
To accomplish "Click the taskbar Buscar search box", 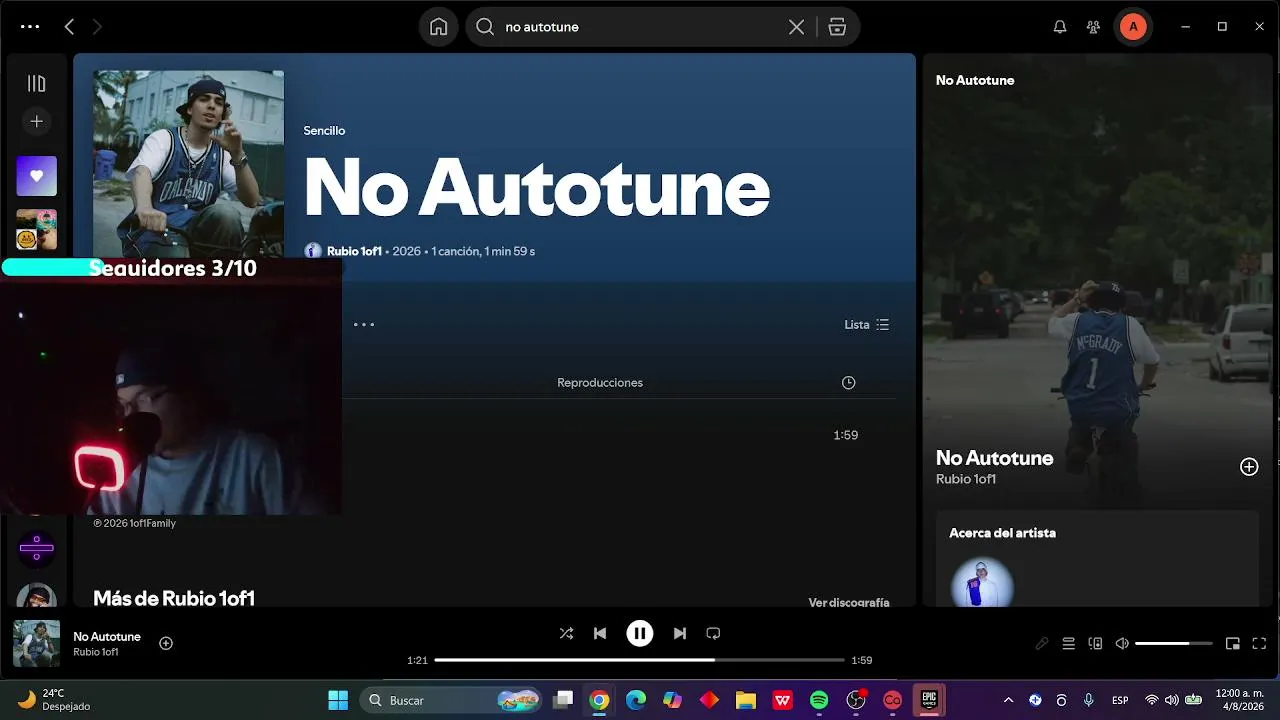I will click(x=452, y=700).
